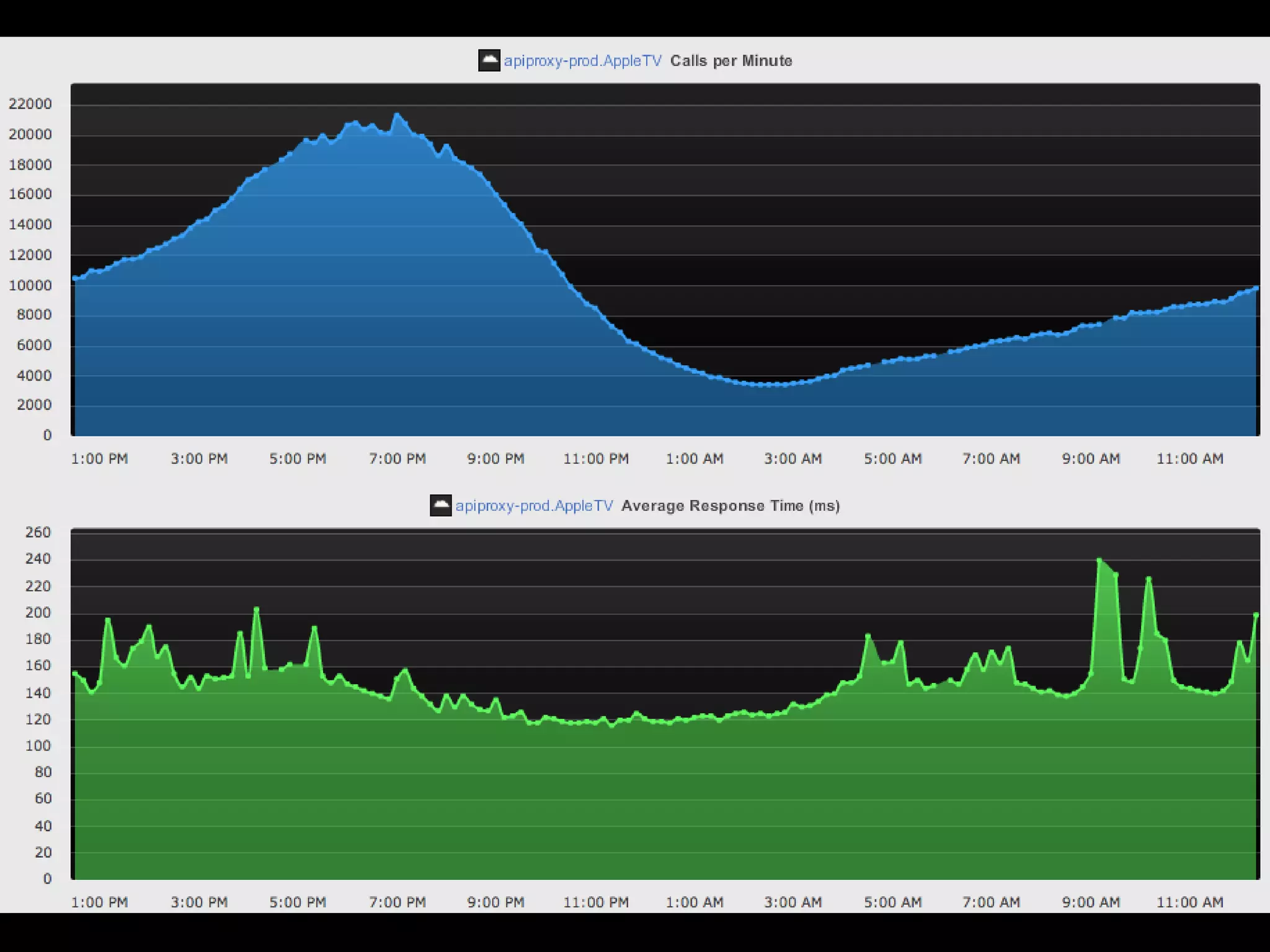The height and width of the screenshot is (952, 1270).
Task: Click the Calls per Minute chart title
Action: click(731, 61)
